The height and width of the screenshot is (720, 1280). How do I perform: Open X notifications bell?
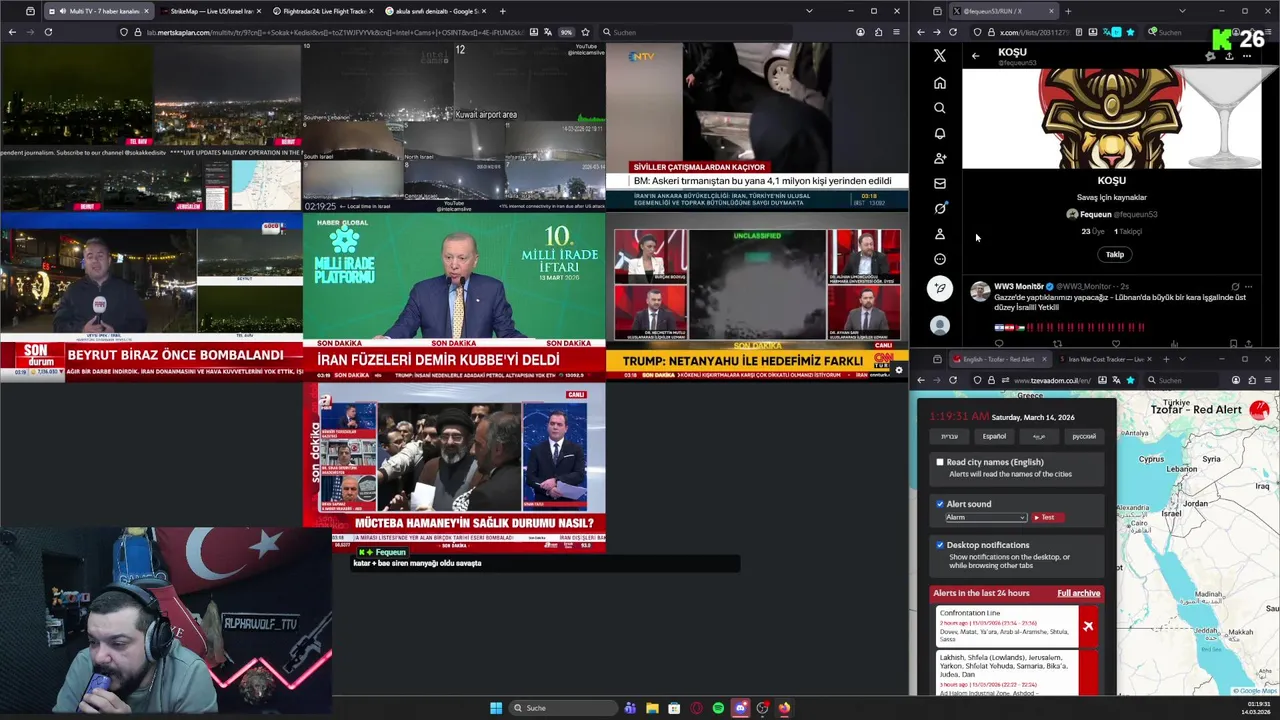pyautogui.click(x=939, y=133)
